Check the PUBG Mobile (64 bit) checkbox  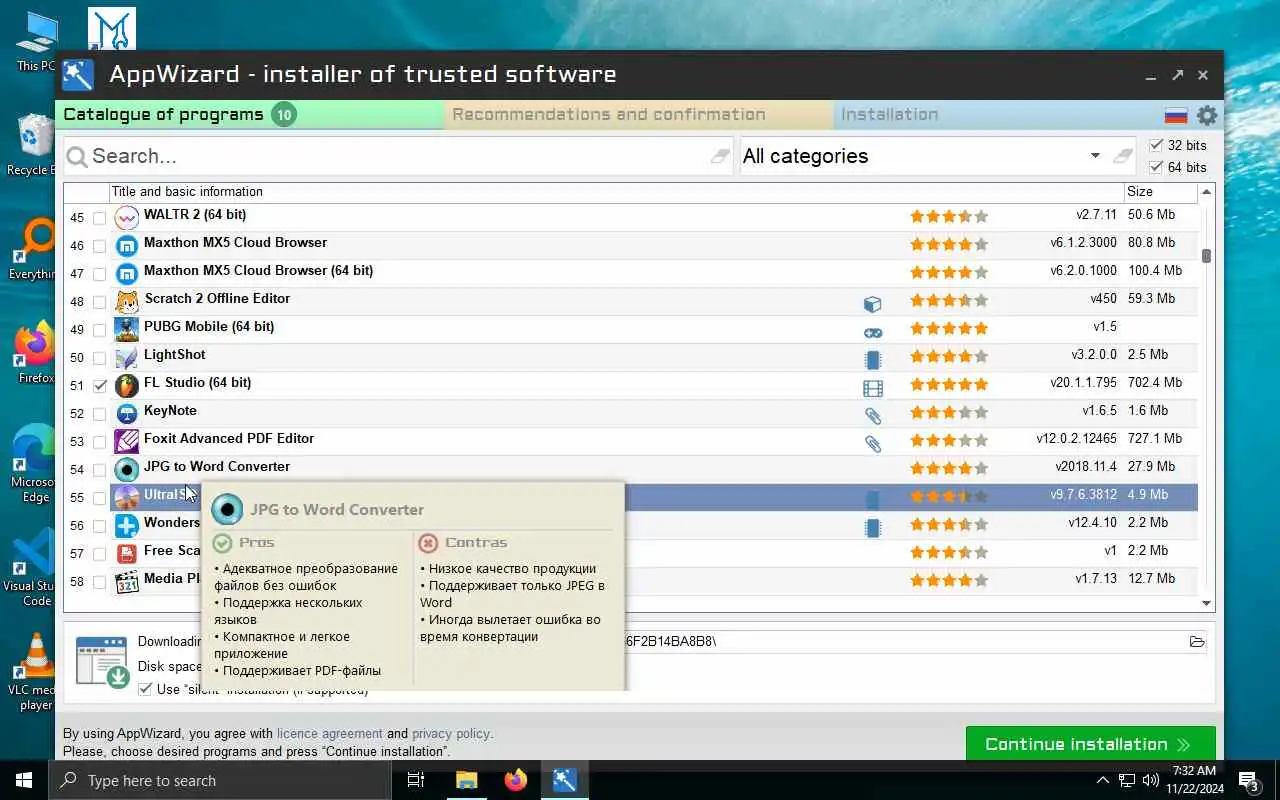click(100, 330)
